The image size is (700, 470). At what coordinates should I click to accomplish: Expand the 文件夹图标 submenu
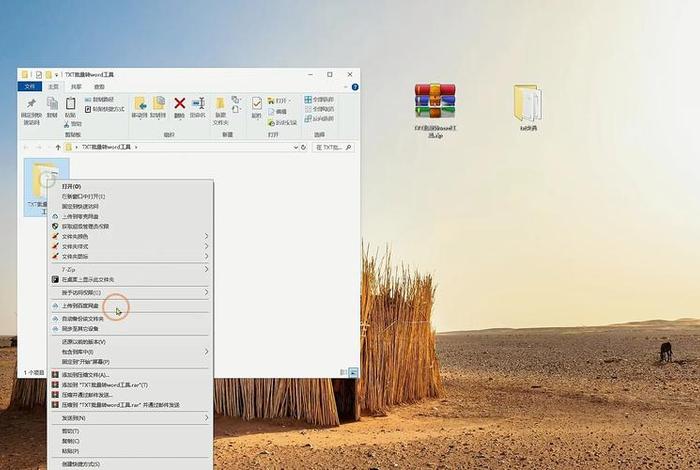point(207,256)
